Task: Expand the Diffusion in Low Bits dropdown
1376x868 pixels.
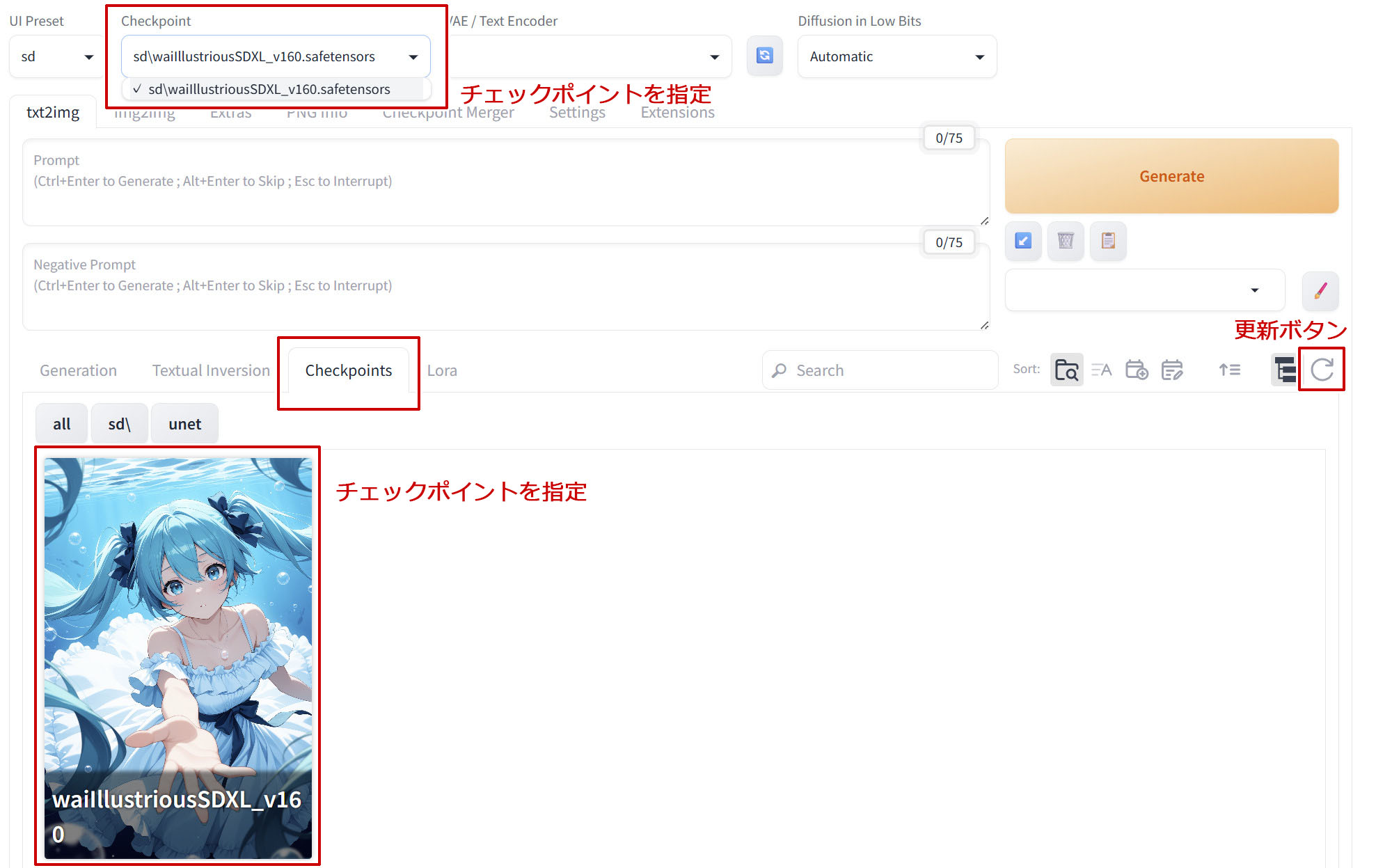Action: 896,56
